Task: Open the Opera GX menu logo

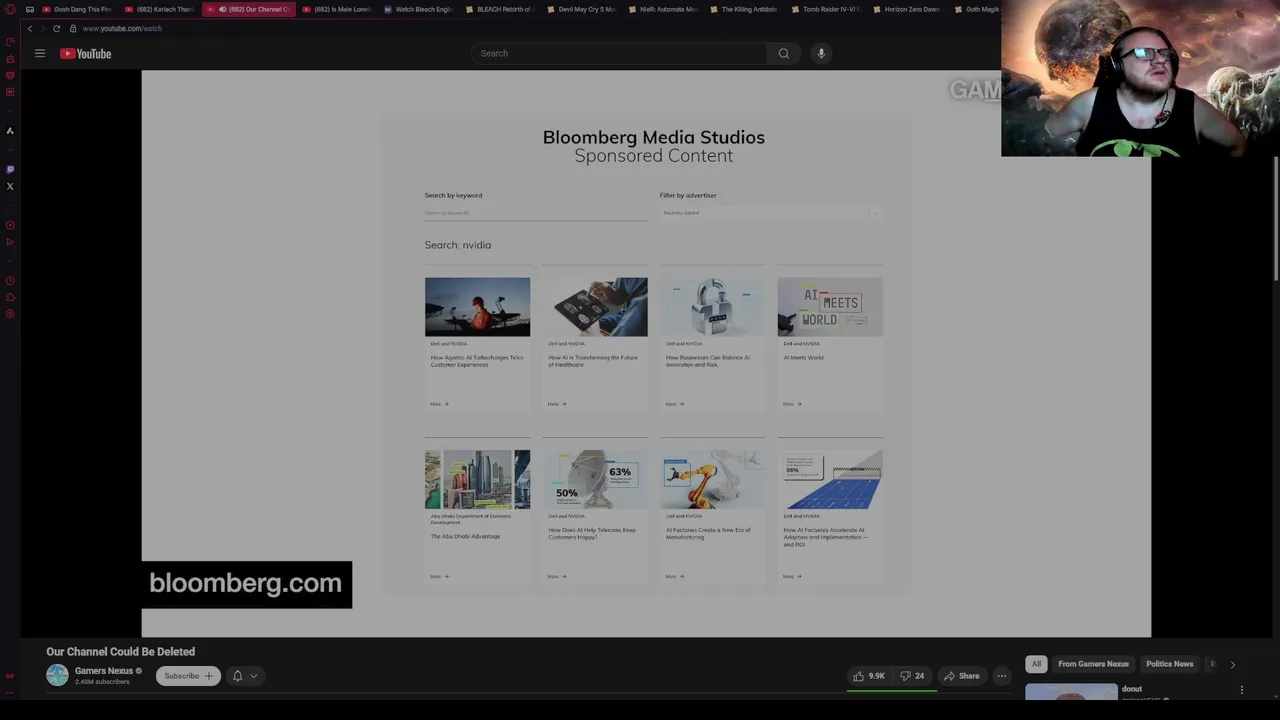Action: coord(10,9)
